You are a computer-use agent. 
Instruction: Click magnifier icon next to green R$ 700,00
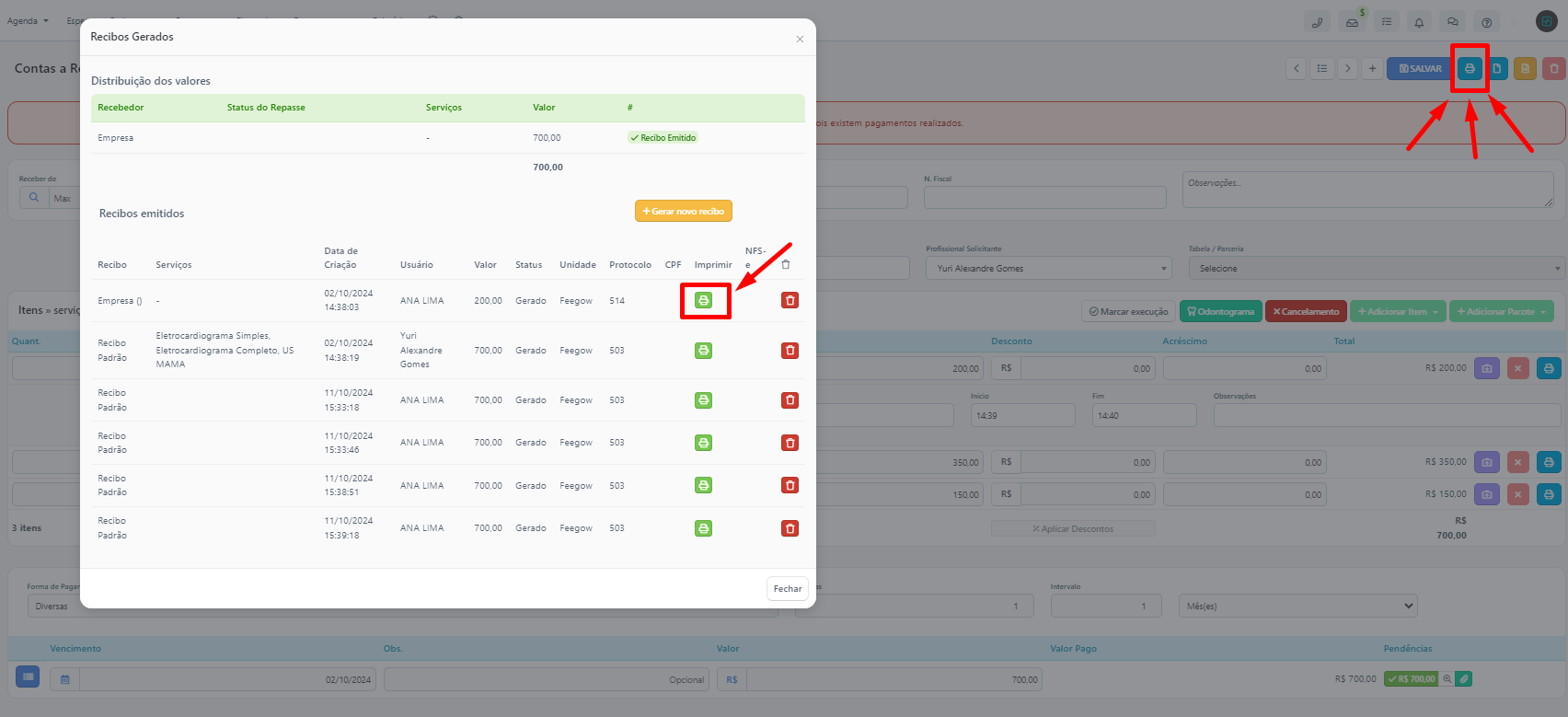pyautogui.click(x=1447, y=678)
